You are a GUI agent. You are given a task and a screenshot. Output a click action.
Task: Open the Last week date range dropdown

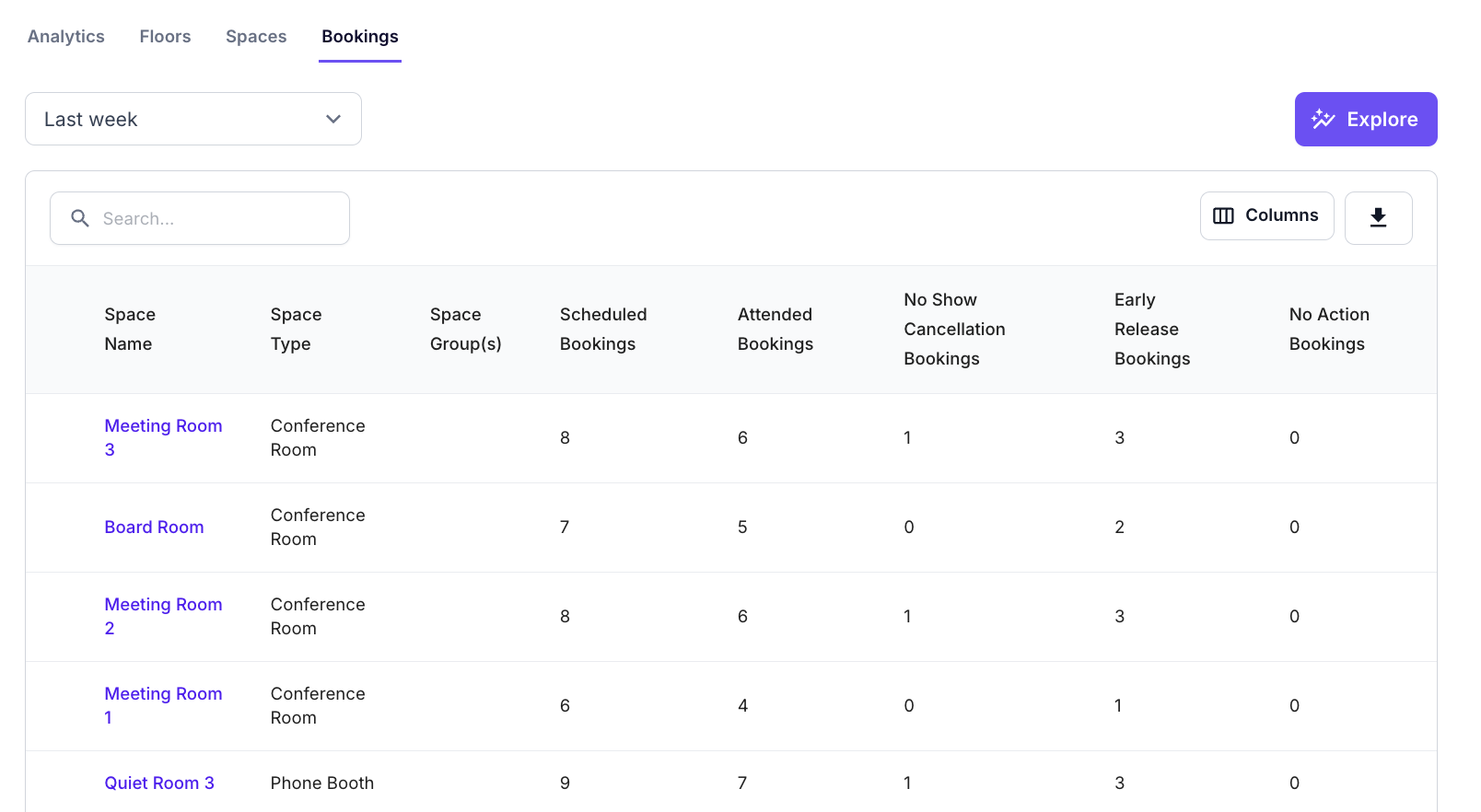tap(193, 119)
